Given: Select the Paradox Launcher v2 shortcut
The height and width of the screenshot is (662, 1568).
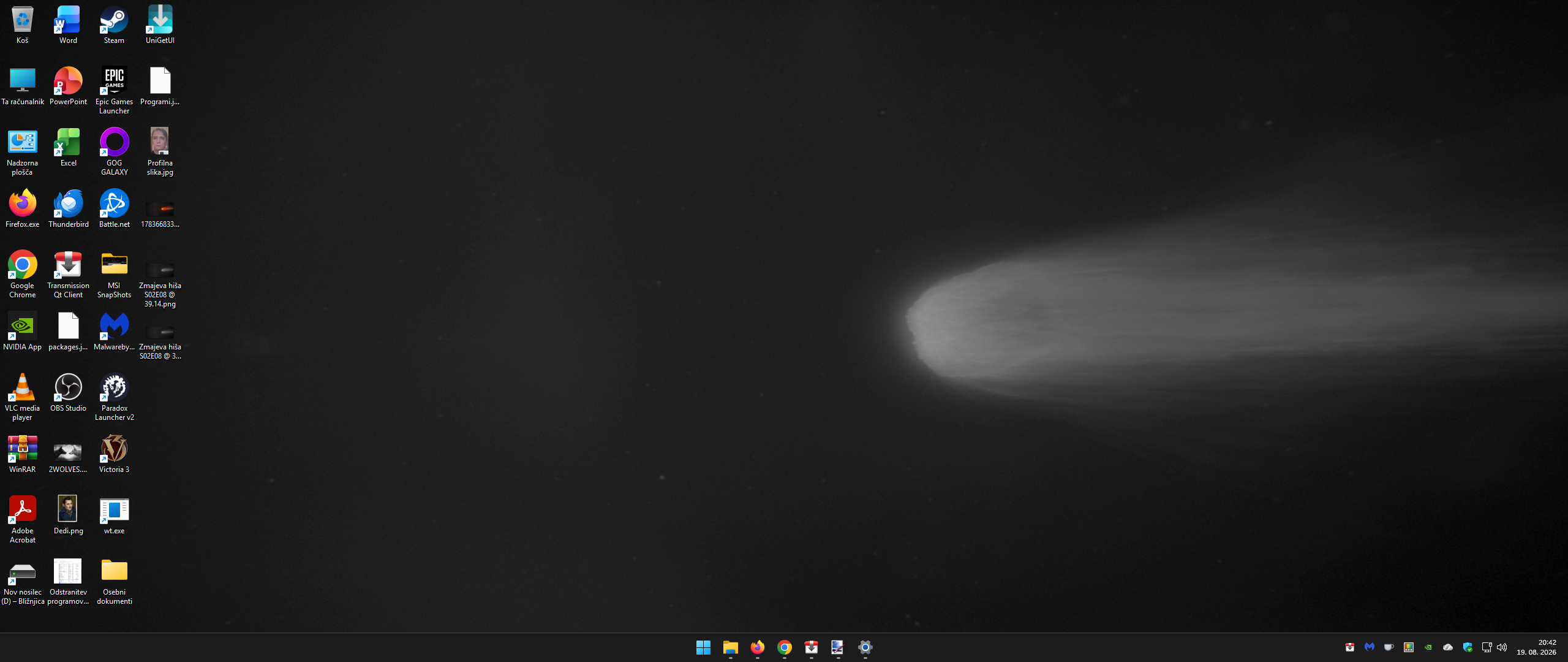Looking at the screenshot, I should (x=114, y=397).
